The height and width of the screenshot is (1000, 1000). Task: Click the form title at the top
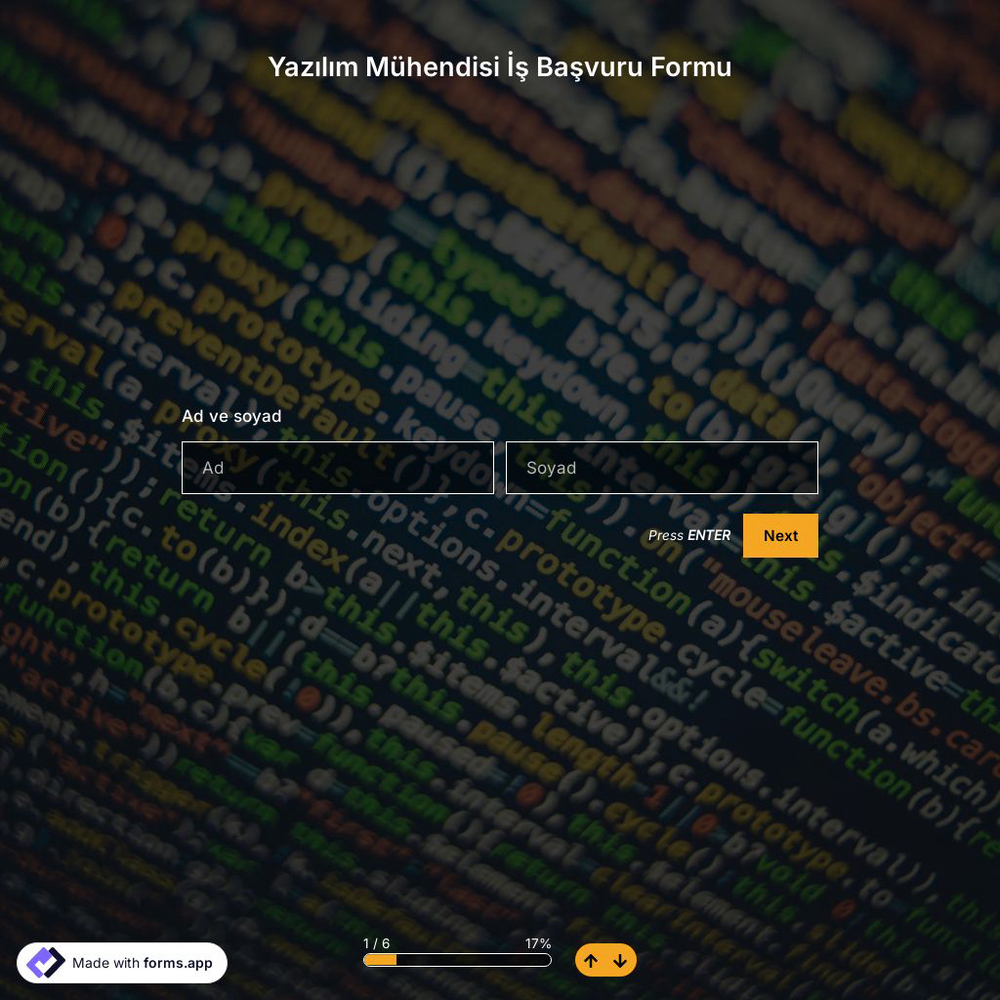click(x=500, y=67)
